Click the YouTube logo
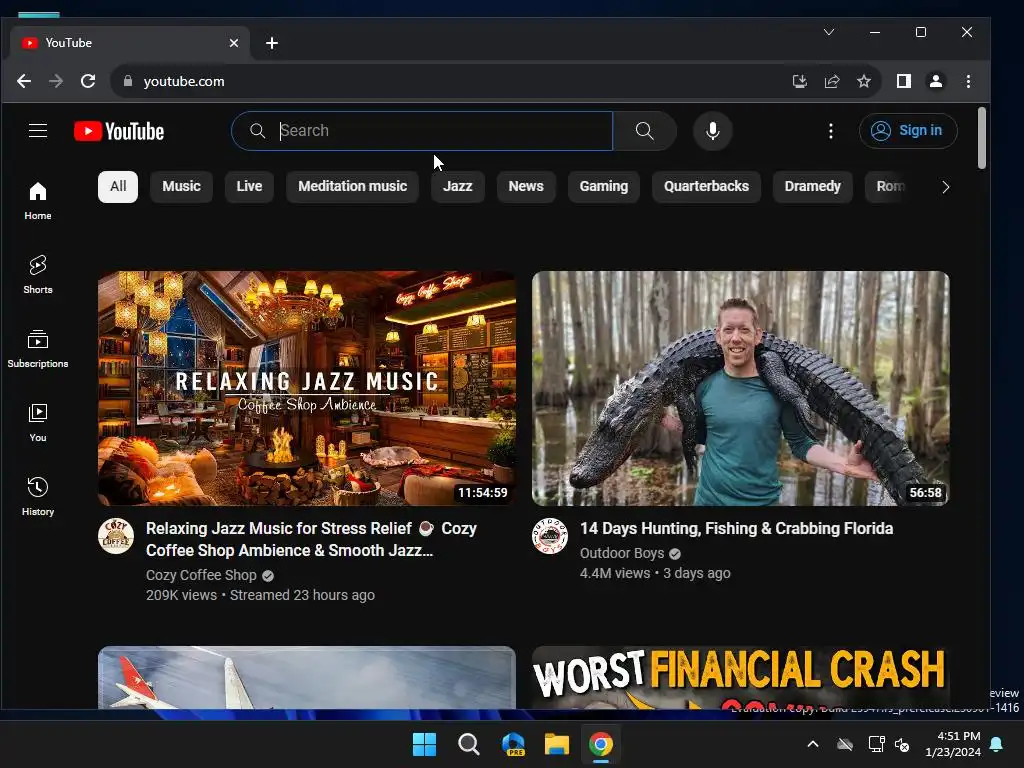This screenshot has width=1024, height=768. pos(119,131)
